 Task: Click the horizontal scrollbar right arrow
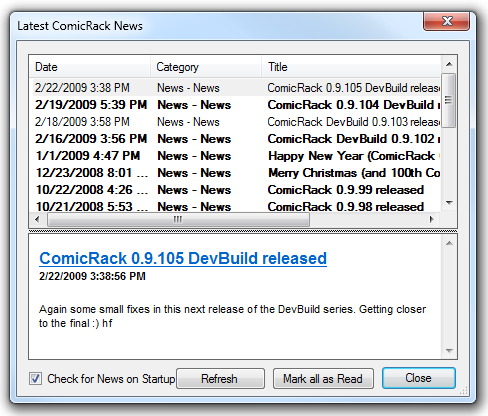pyautogui.click(x=432, y=219)
